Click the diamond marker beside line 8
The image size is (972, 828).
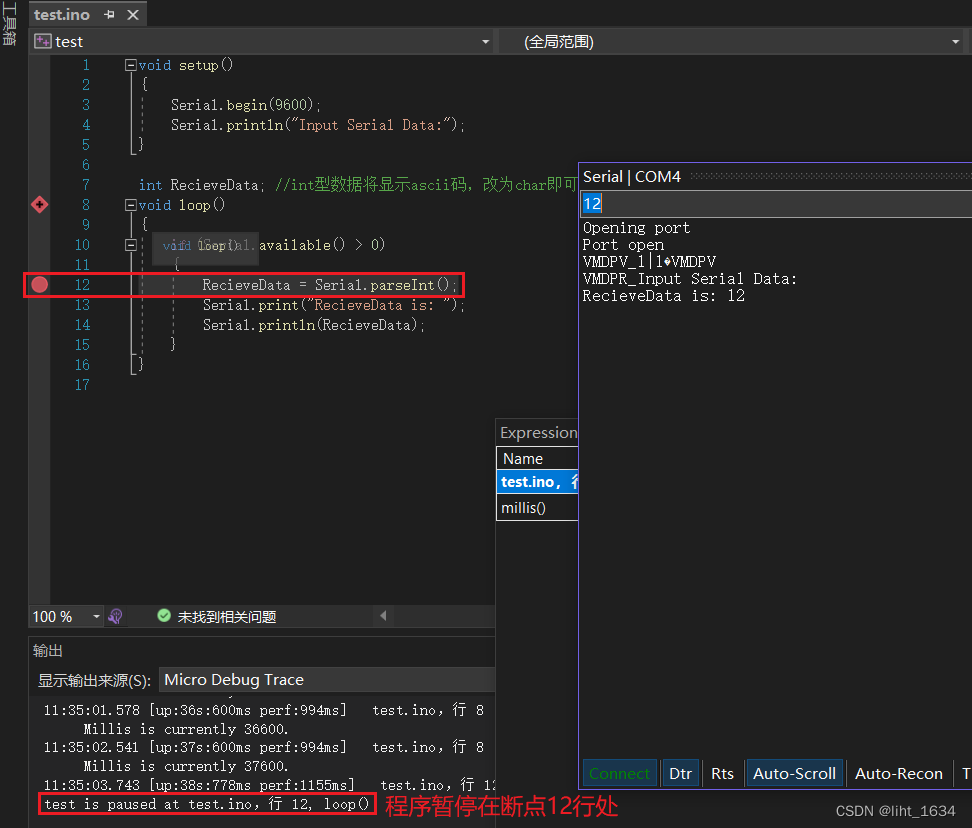(38, 205)
